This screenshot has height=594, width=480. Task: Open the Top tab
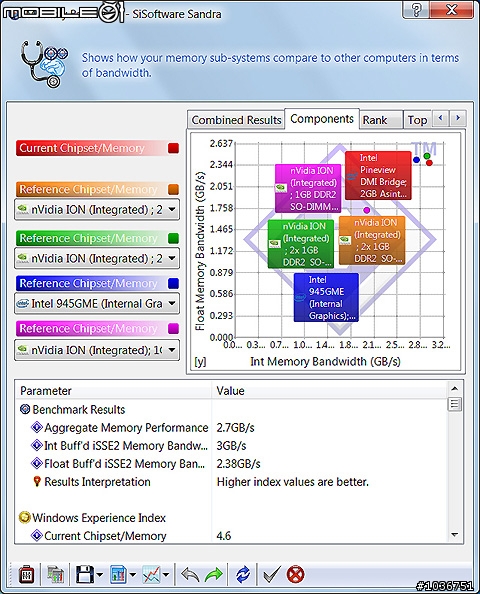point(417,120)
